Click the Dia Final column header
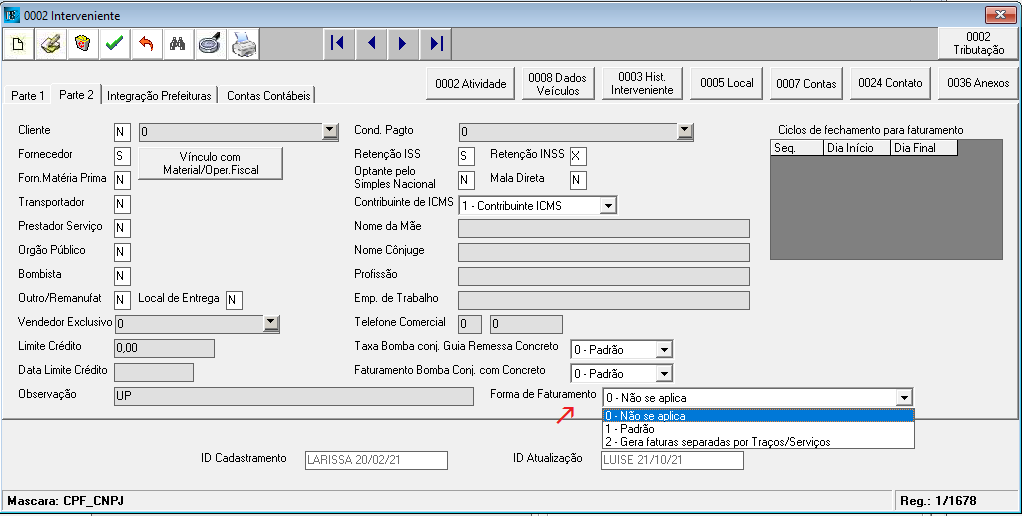This screenshot has width=1022, height=516. [924, 148]
